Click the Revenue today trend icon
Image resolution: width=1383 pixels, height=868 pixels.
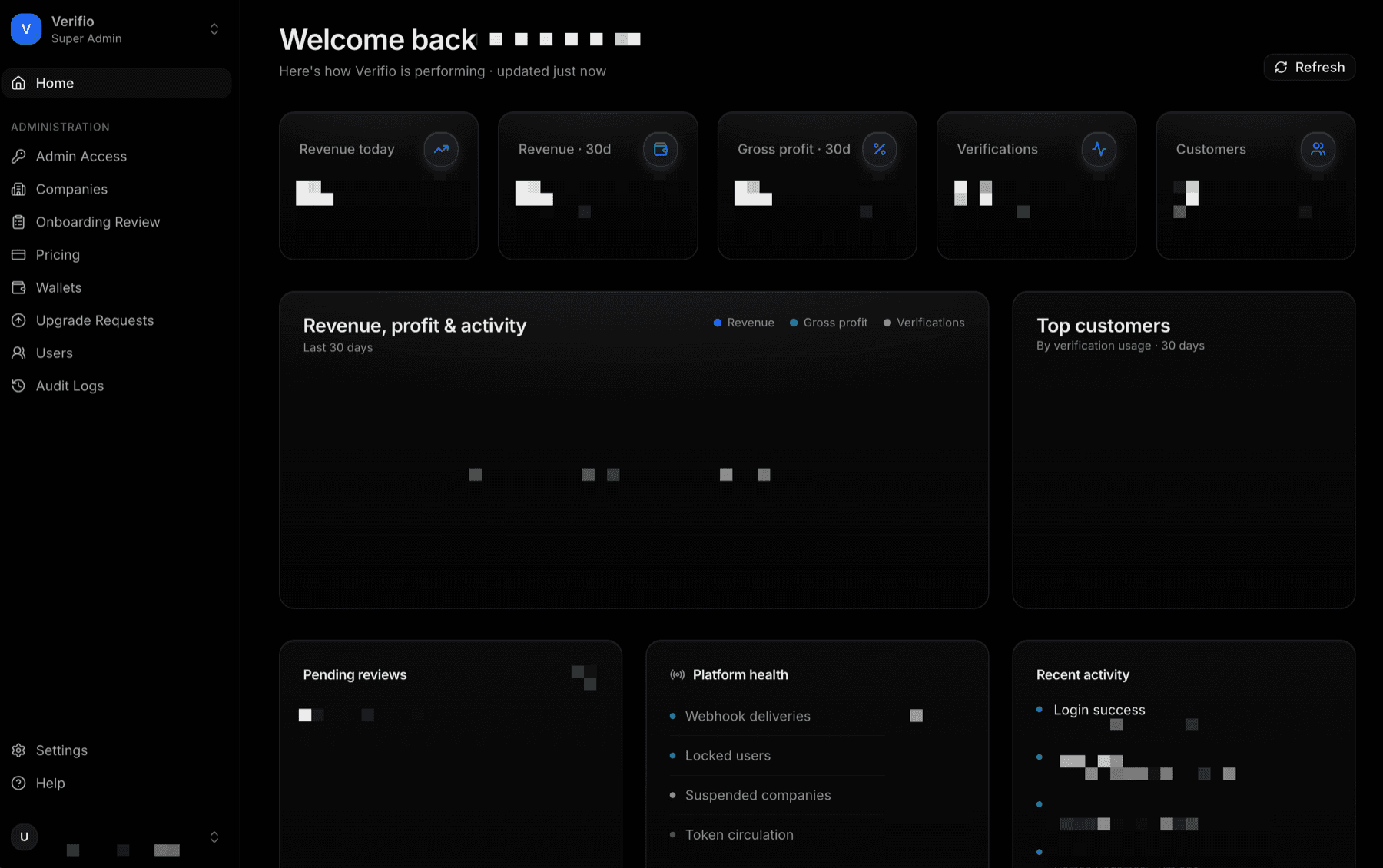click(441, 149)
